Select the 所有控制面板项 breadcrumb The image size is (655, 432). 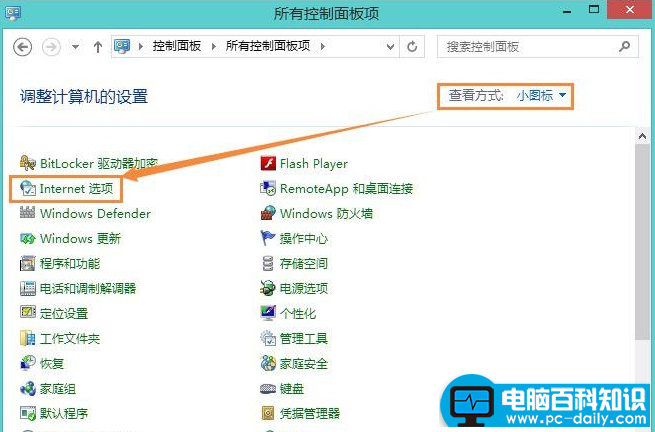pos(268,46)
